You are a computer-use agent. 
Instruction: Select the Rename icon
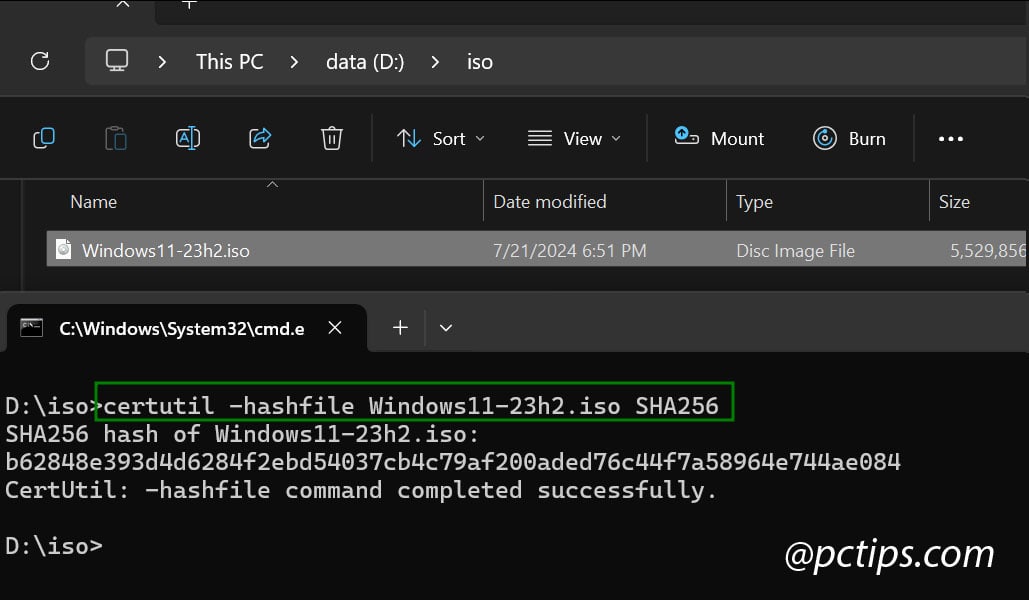tap(188, 138)
